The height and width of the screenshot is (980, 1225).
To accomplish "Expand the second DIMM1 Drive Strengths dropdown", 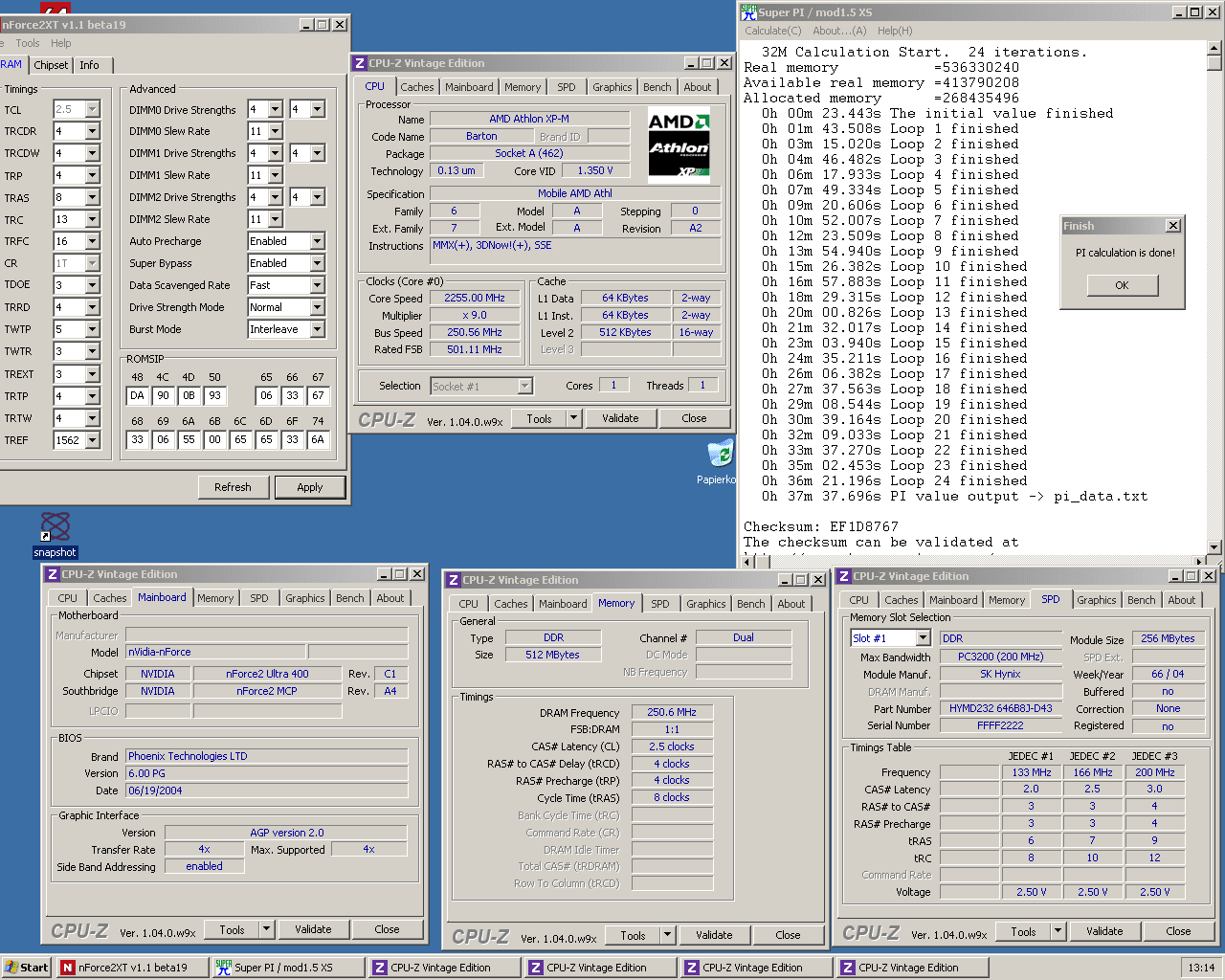I will point(317,153).
